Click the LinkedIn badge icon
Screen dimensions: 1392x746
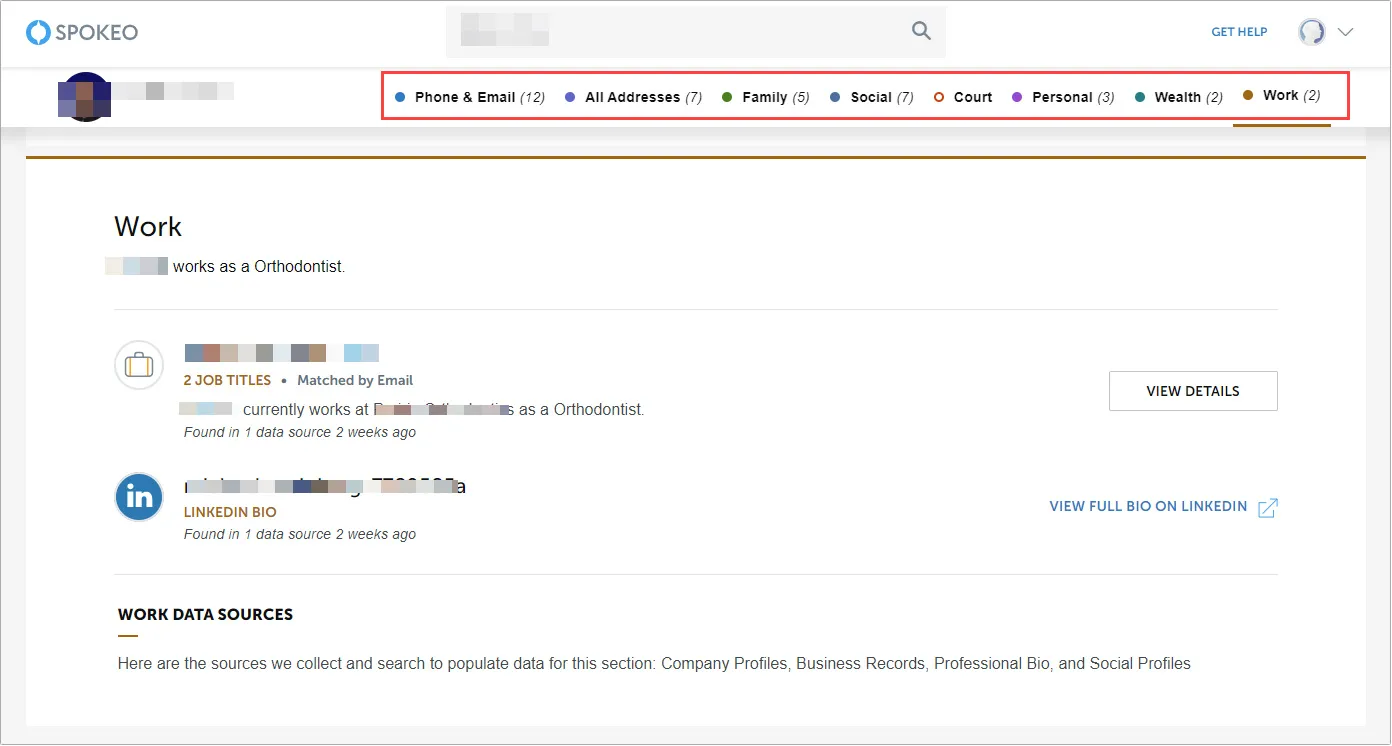click(x=138, y=497)
